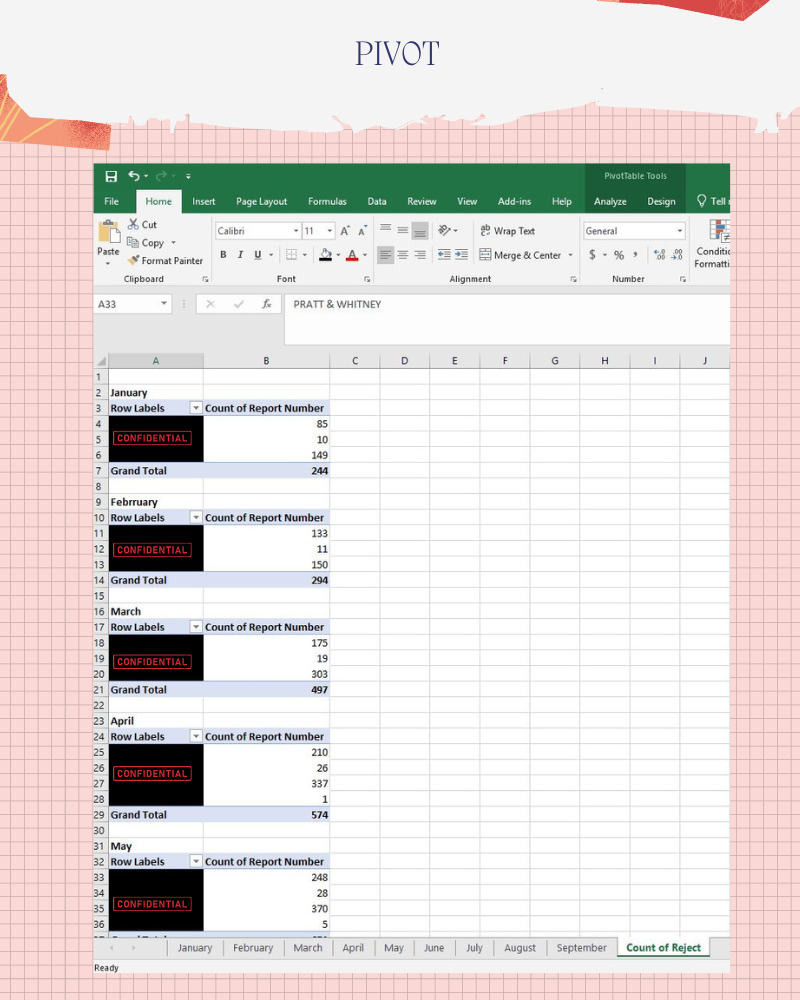The image size is (800, 1000).
Task: Click the Increase Font Size icon
Action: (x=344, y=231)
